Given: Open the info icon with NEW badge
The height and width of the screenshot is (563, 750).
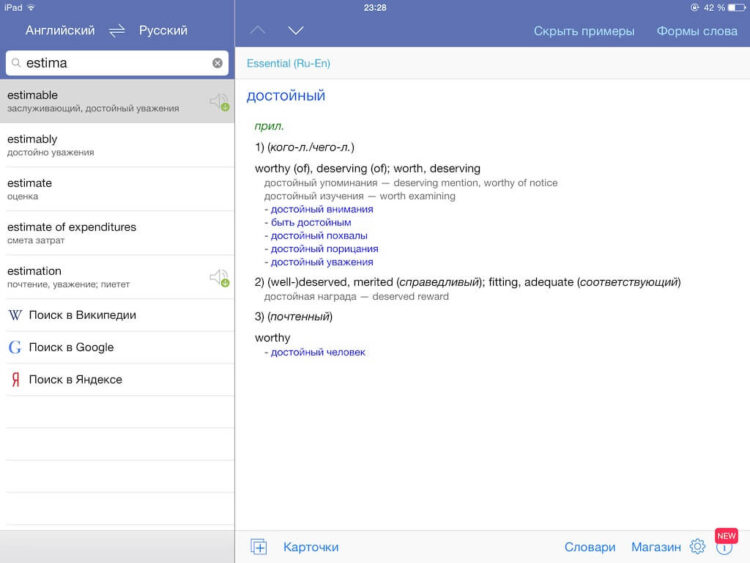Looking at the screenshot, I should (725, 547).
